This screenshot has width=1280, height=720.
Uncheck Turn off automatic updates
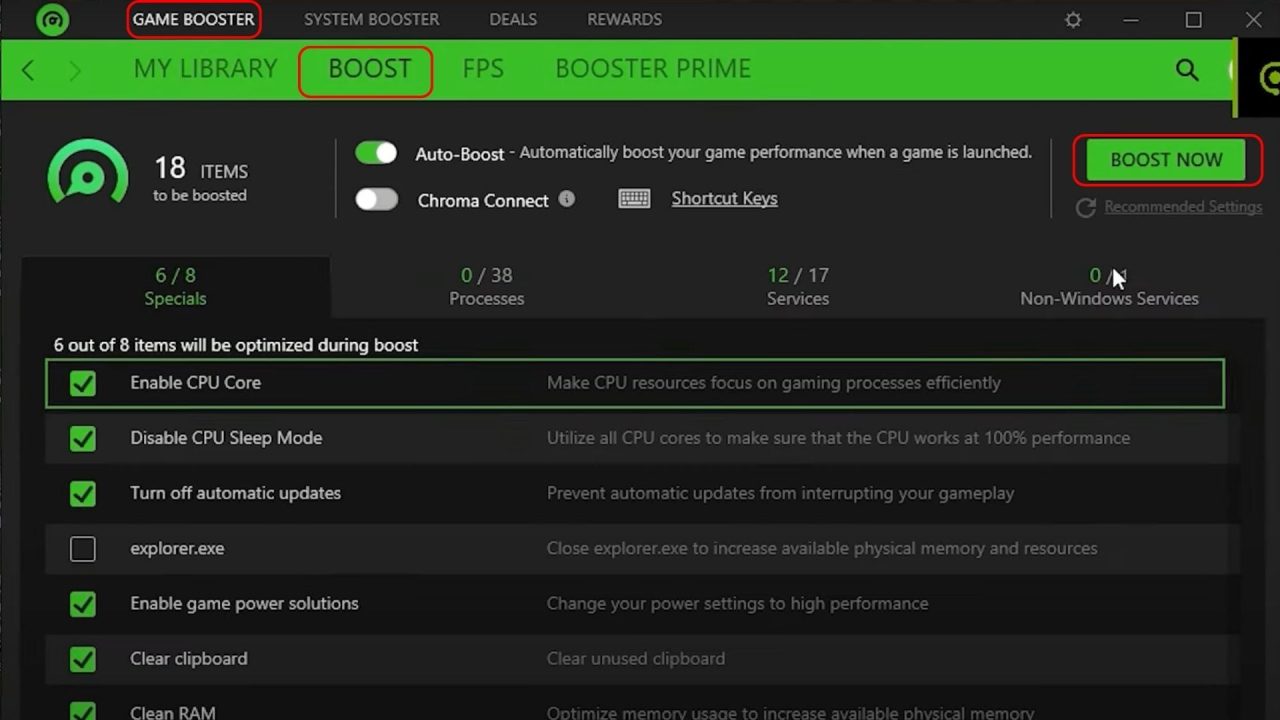pyautogui.click(x=83, y=493)
